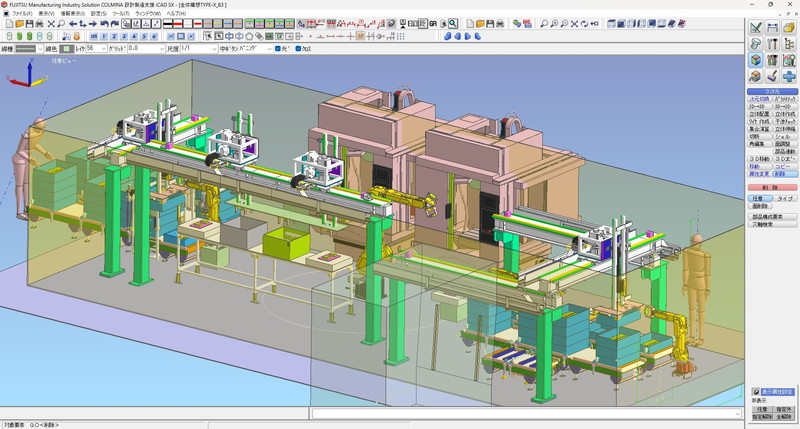Select the green checkmark sketch icon in the right panel
Screen dimensions: 800x429
(757, 27)
